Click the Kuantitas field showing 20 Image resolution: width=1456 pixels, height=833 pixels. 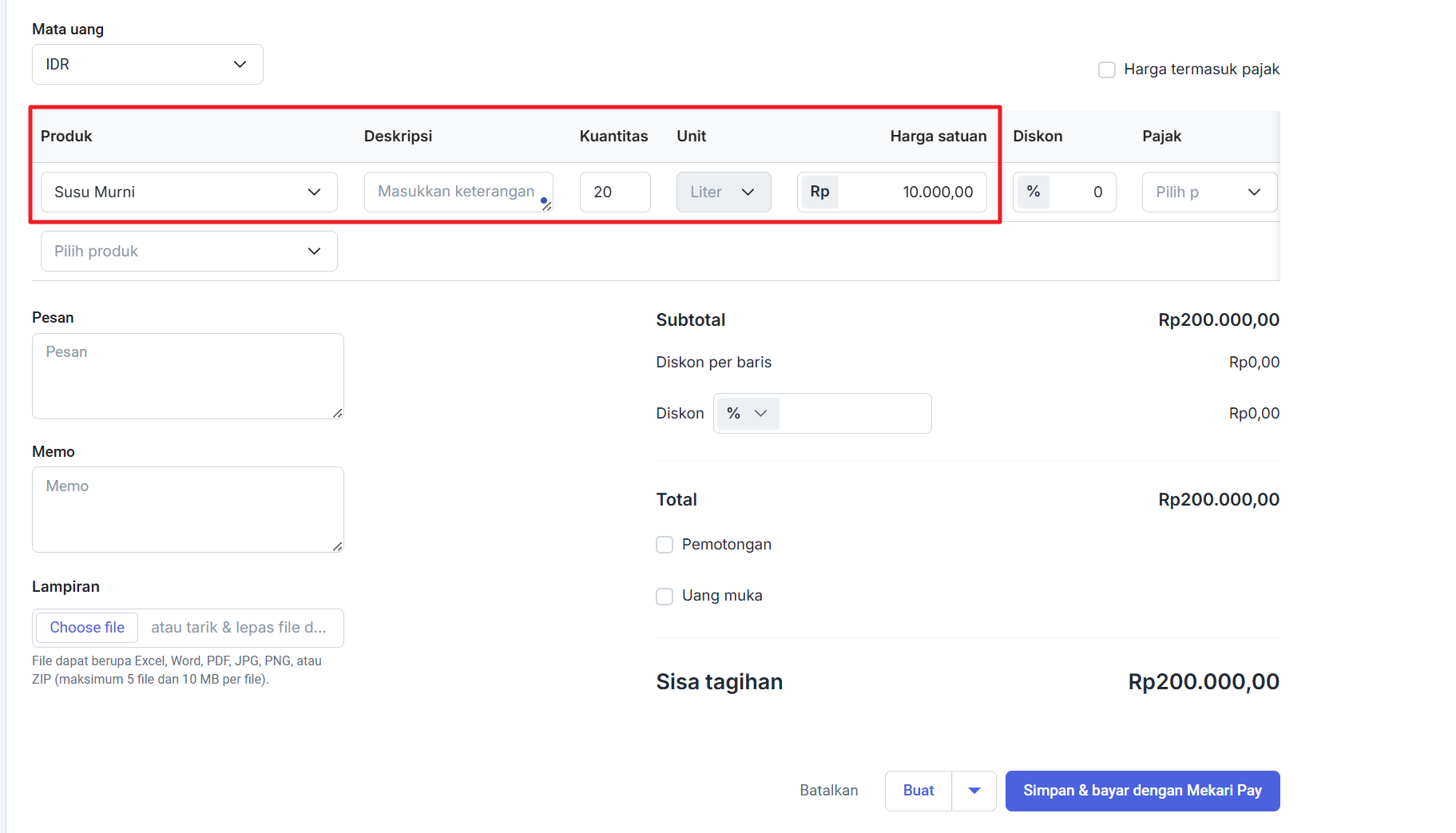pos(614,192)
